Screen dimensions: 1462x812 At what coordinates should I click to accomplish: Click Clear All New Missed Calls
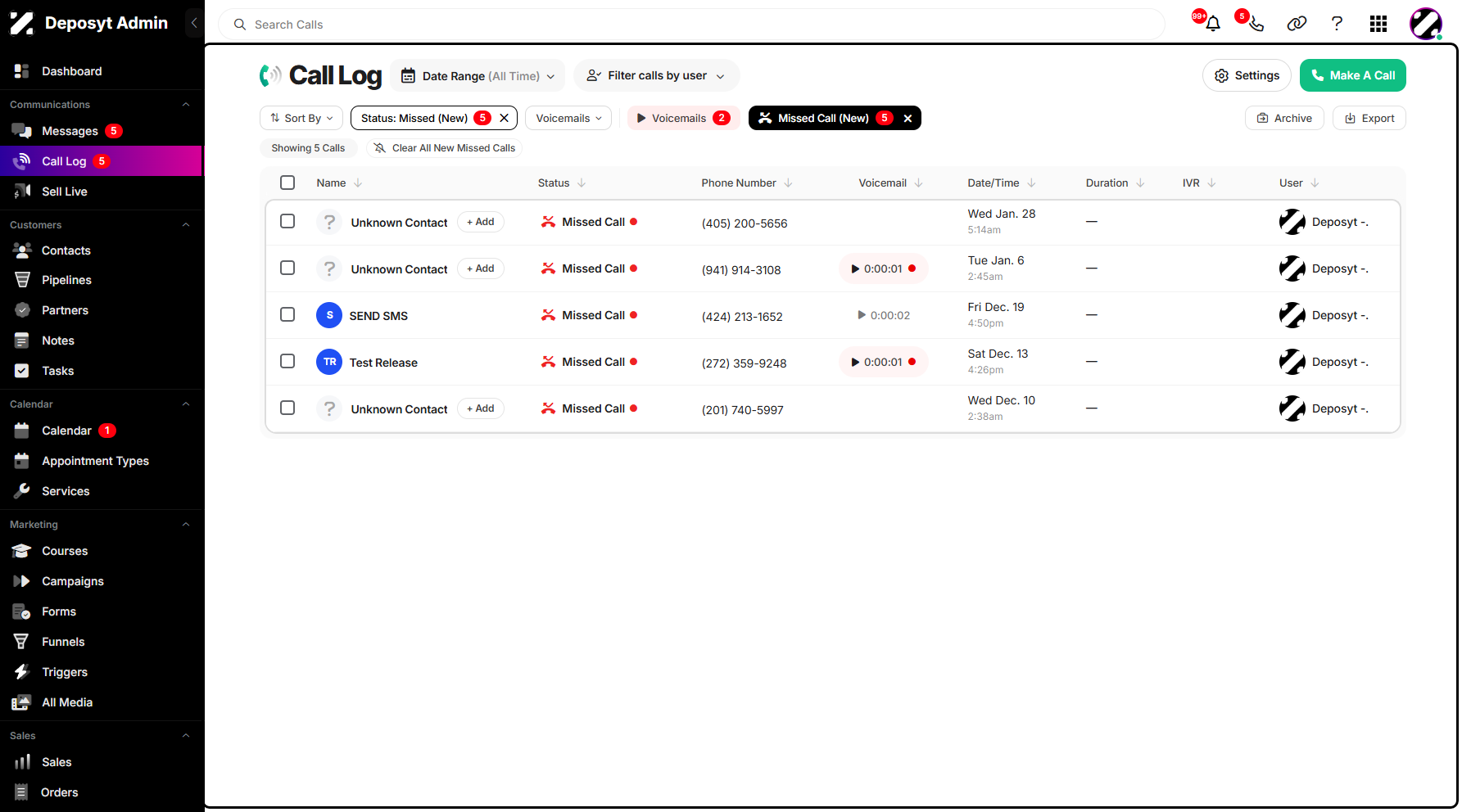pyautogui.click(x=445, y=148)
